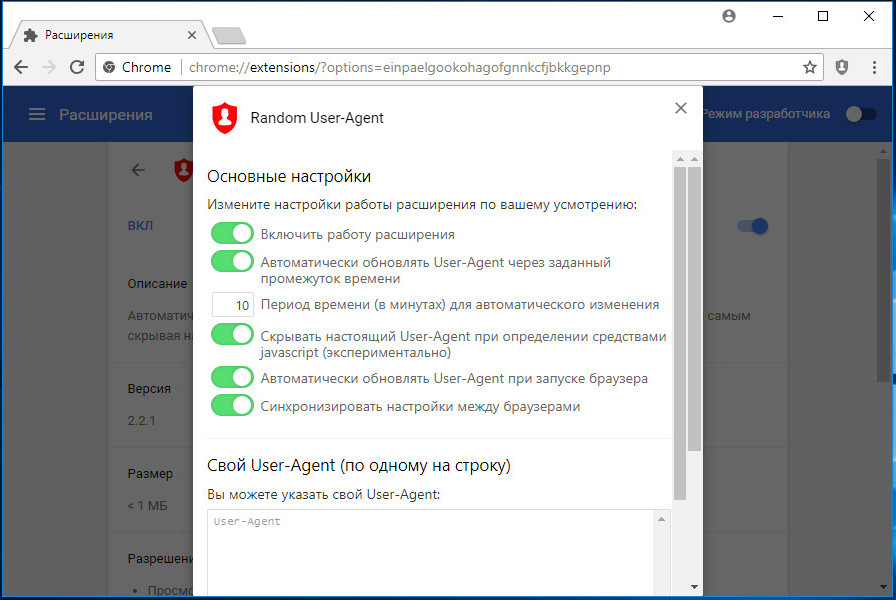Open the Random User-Agent toolbar shield icon

click(842, 67)
